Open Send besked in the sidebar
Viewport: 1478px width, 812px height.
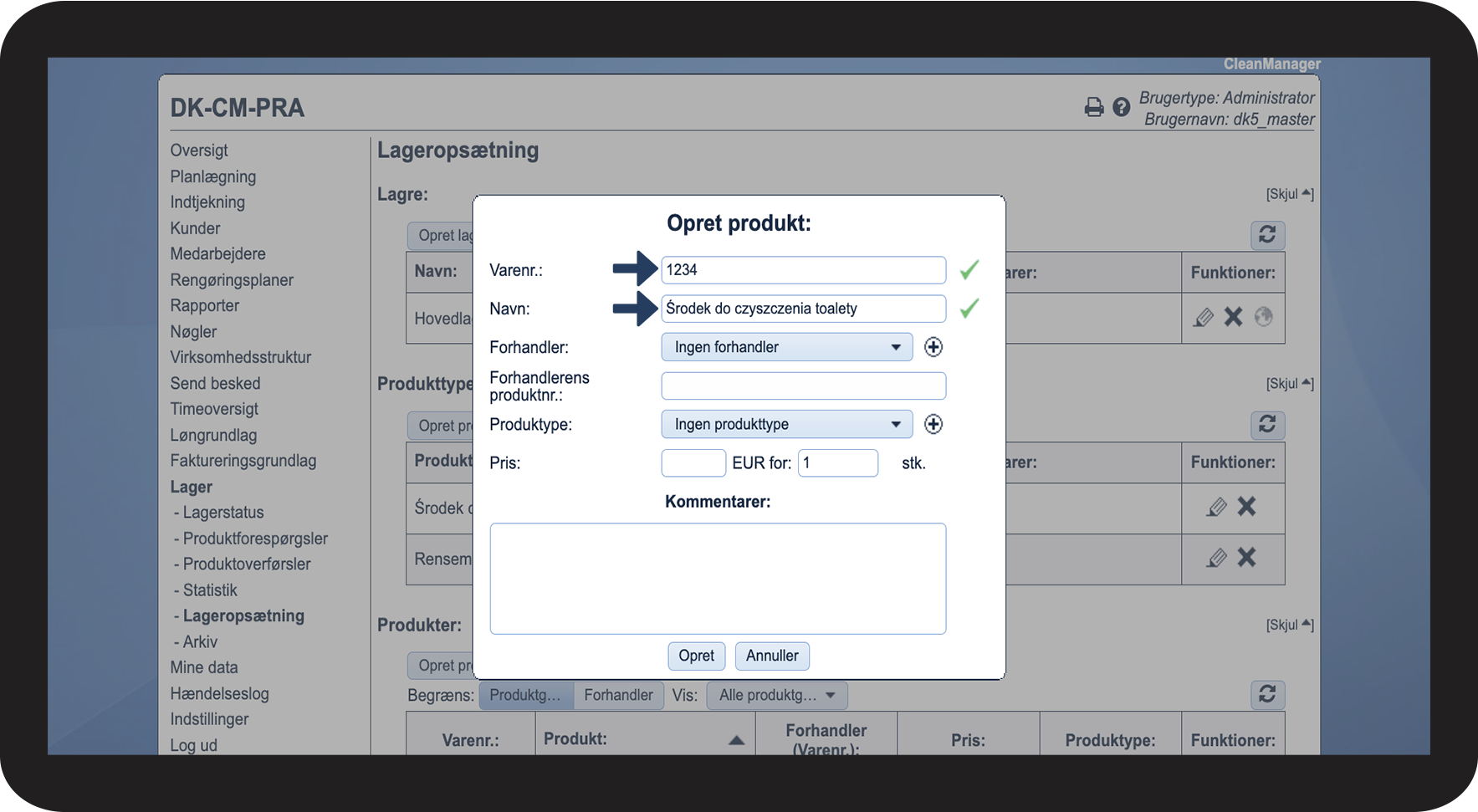[215, 383]
